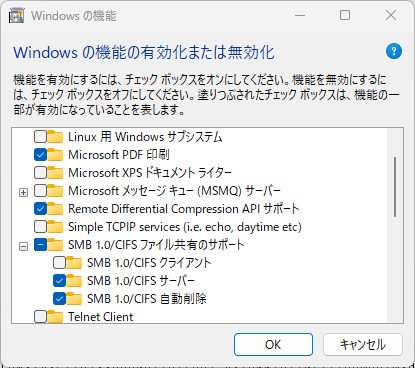Screen dimensions: 415x368
Task: Check the SMB 1.0/CIFS クライアント checkbox
Action: coord(59,263)
